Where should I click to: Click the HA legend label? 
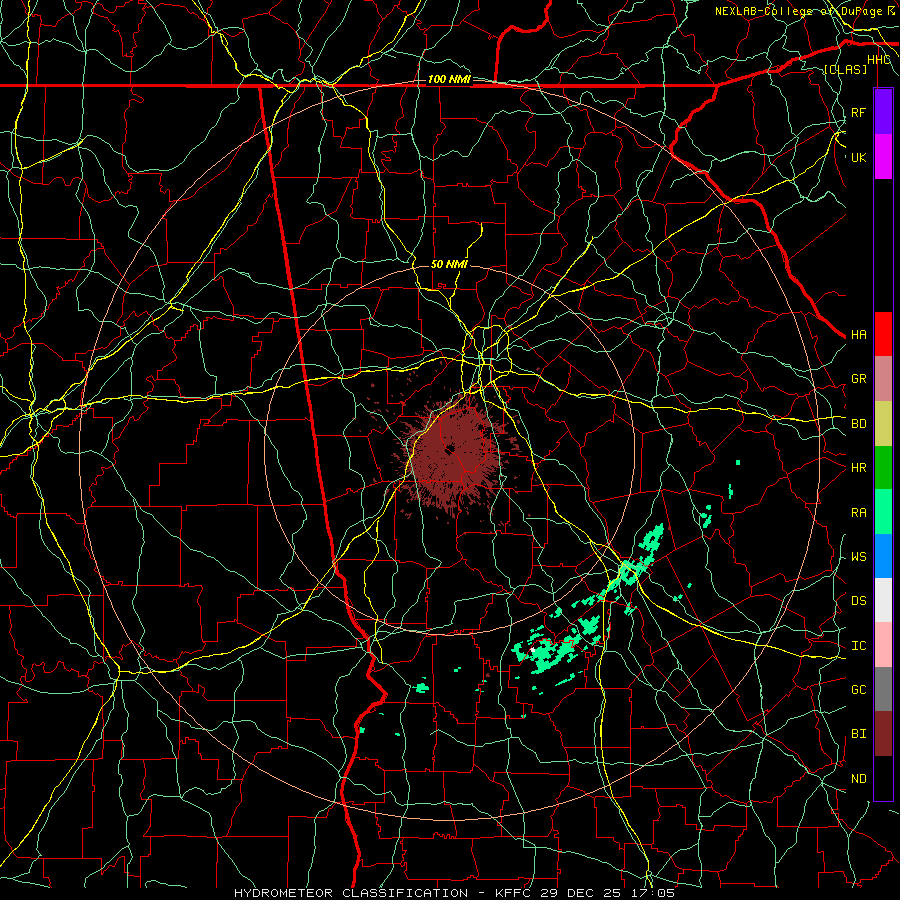coord(858,335)
